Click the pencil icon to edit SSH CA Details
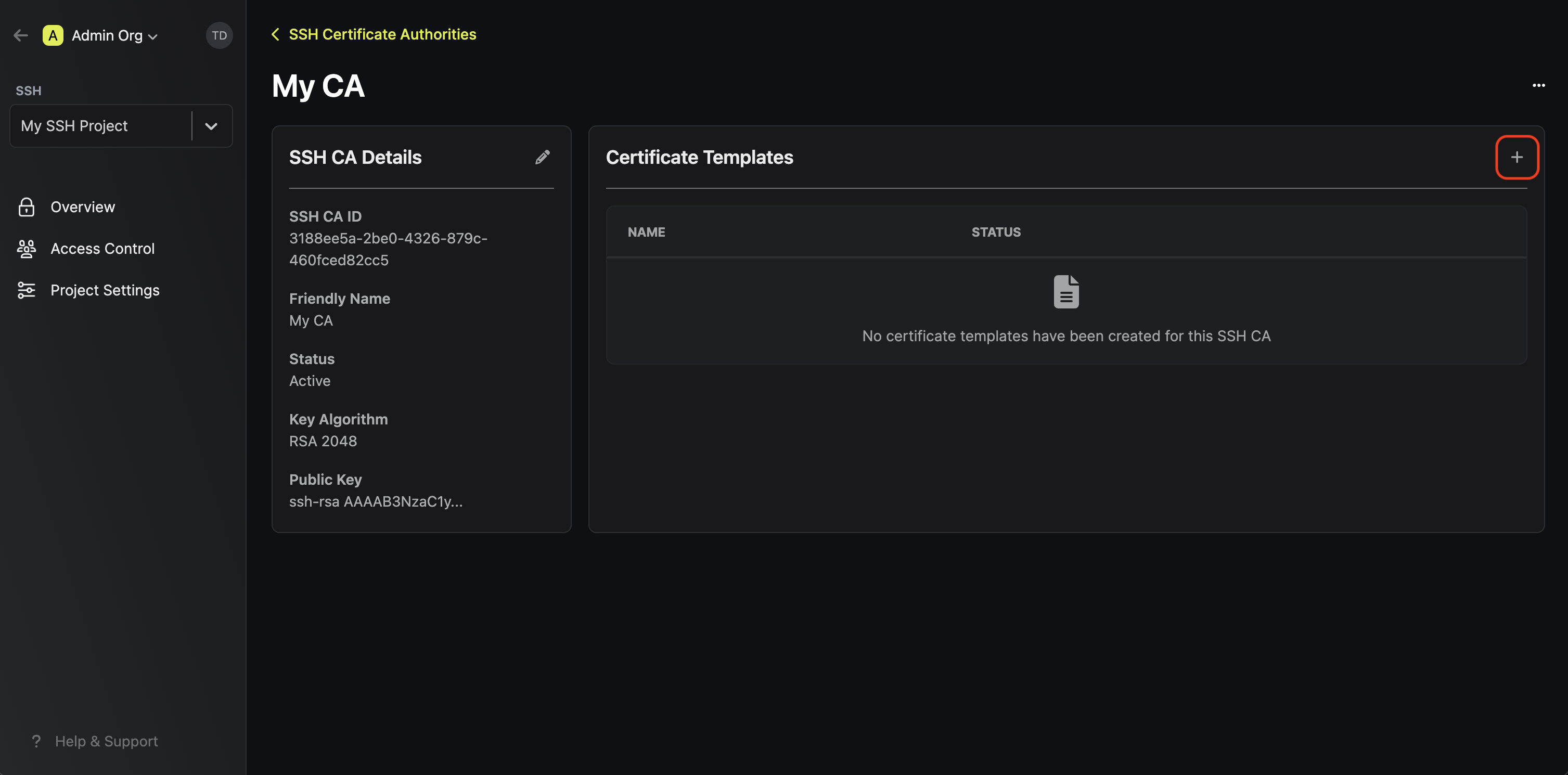This screenshot has width=1568, height=775. point(542,157)
